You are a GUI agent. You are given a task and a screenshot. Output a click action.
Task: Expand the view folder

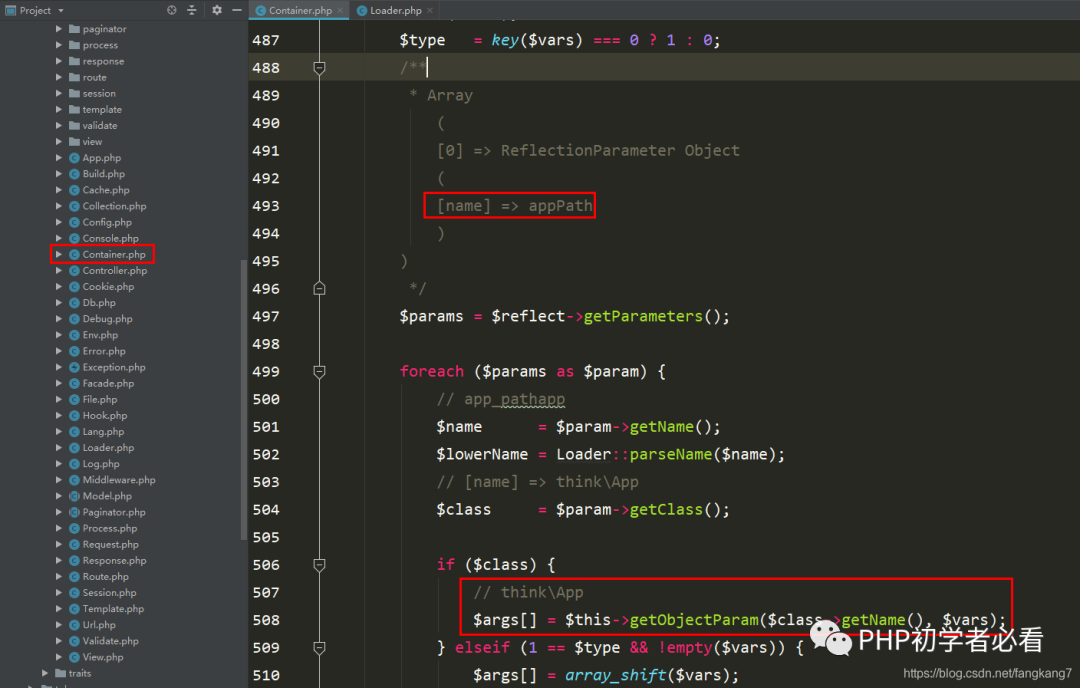point(59,141)
